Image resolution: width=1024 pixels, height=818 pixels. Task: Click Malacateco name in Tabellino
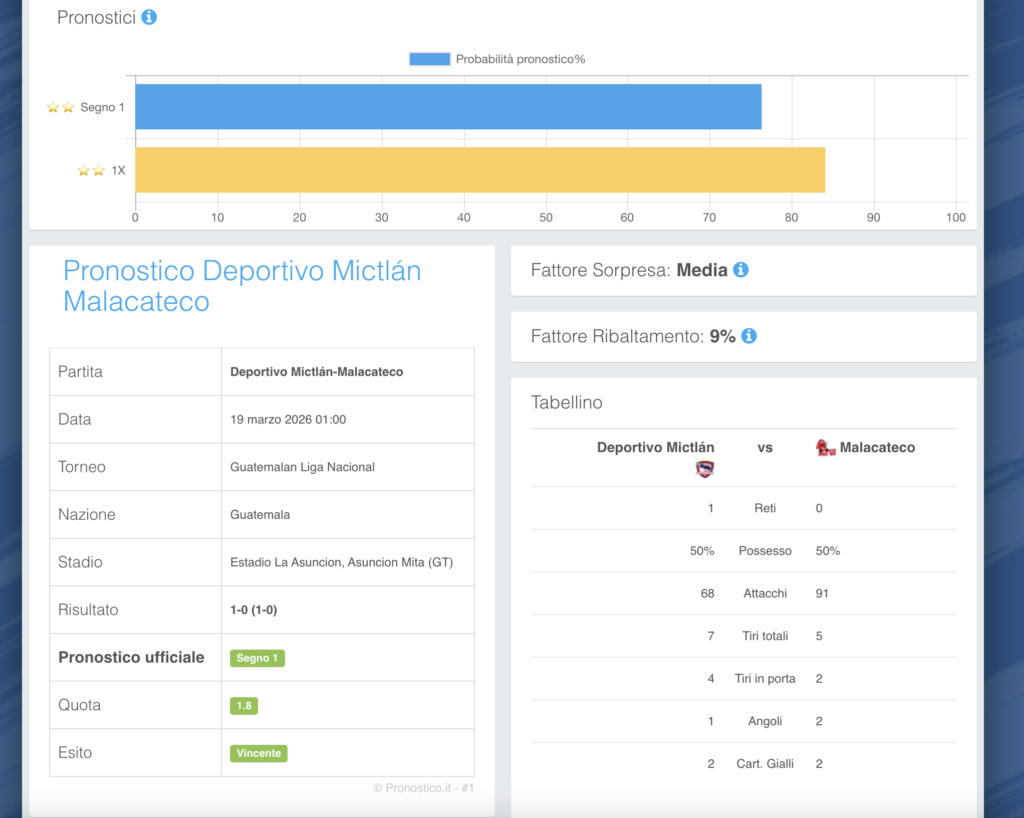click(877, 448)
